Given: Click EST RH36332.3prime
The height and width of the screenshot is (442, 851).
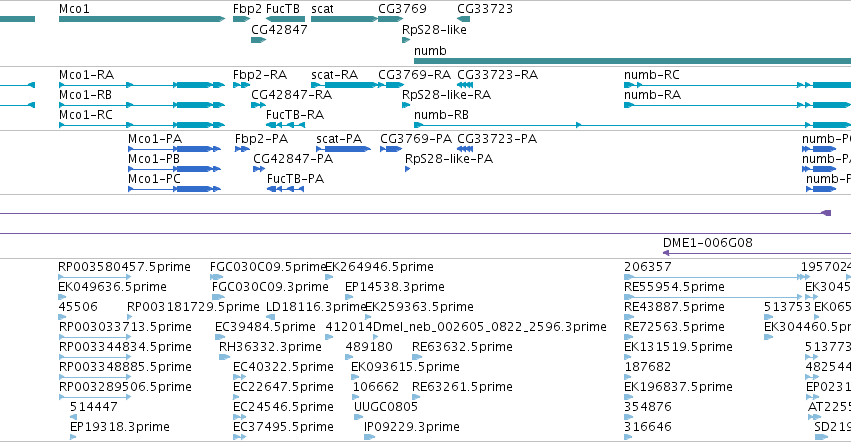Looking at the screenshot, I should click(x=225, y=357).
